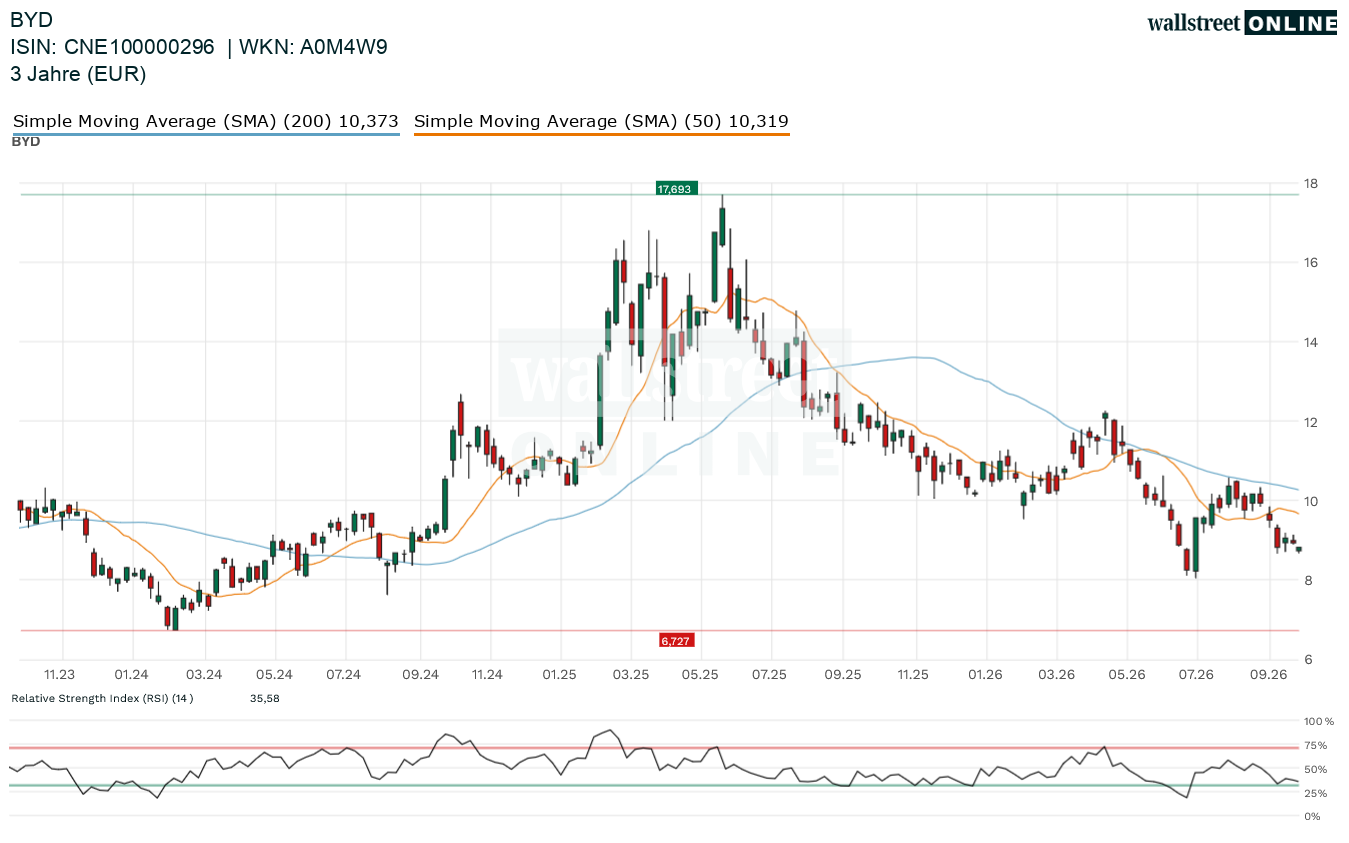The image size is (1349, 843).
Task: Click the 09.26 date axis label
Action: point(1268,675)
